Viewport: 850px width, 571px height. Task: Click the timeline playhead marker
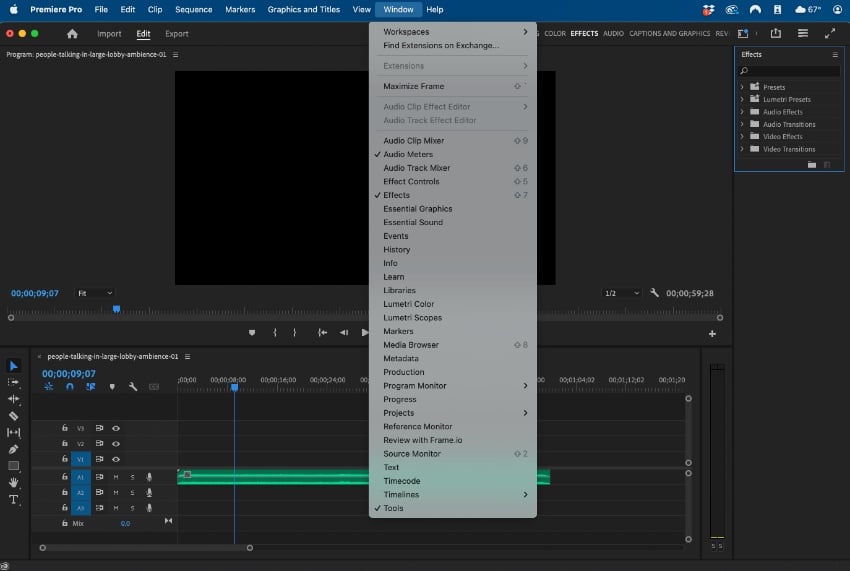tap(234, 387)
